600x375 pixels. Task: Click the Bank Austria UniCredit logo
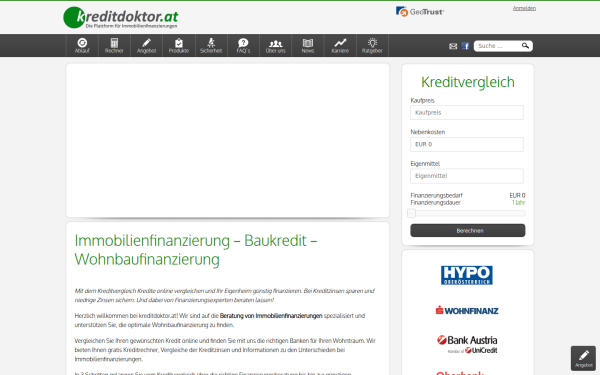click(467, 344)
